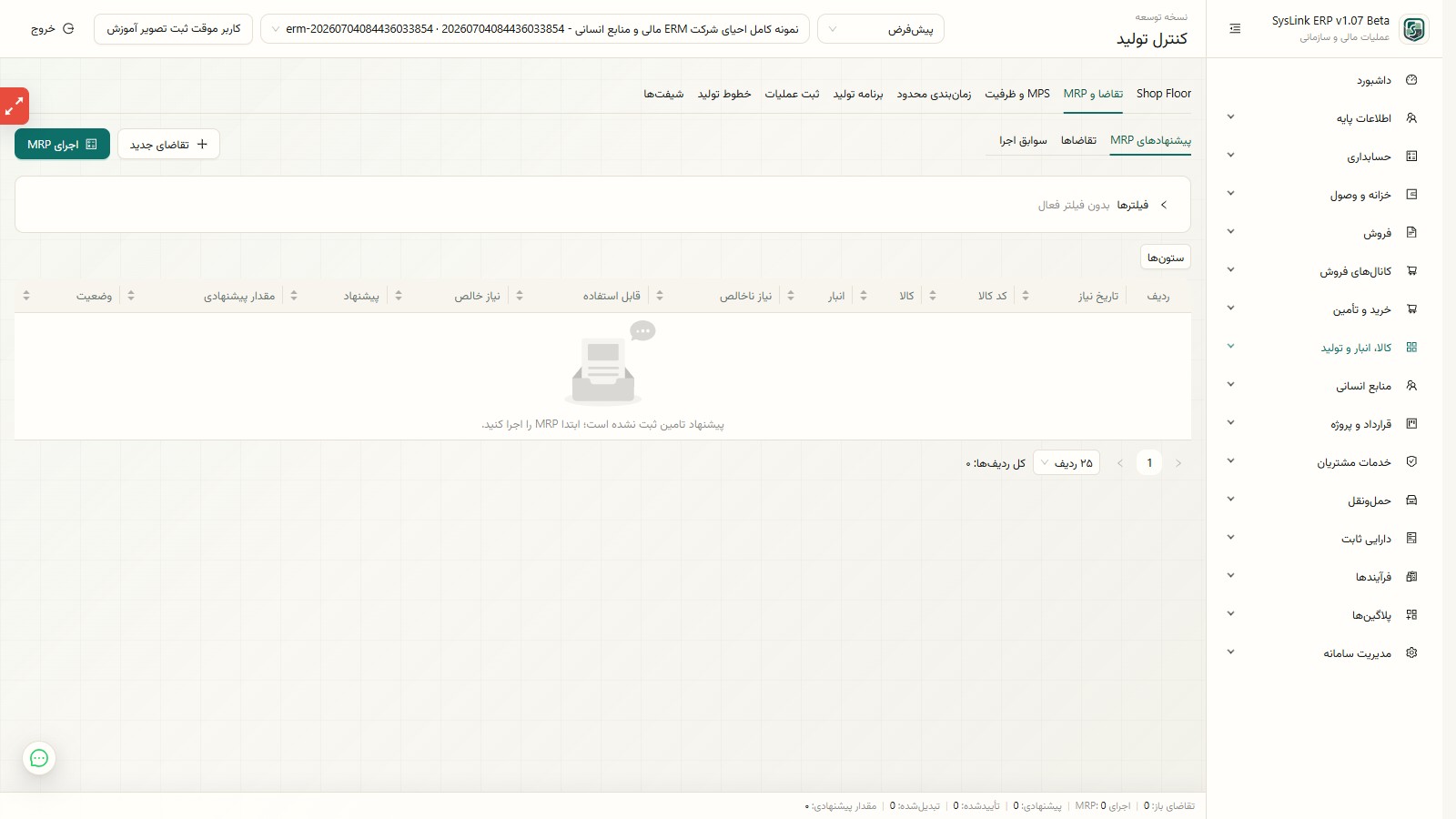1456x819 pixels.
Task: Open the ۲۵ ردیف page size dropdown
Action: 1067,463
